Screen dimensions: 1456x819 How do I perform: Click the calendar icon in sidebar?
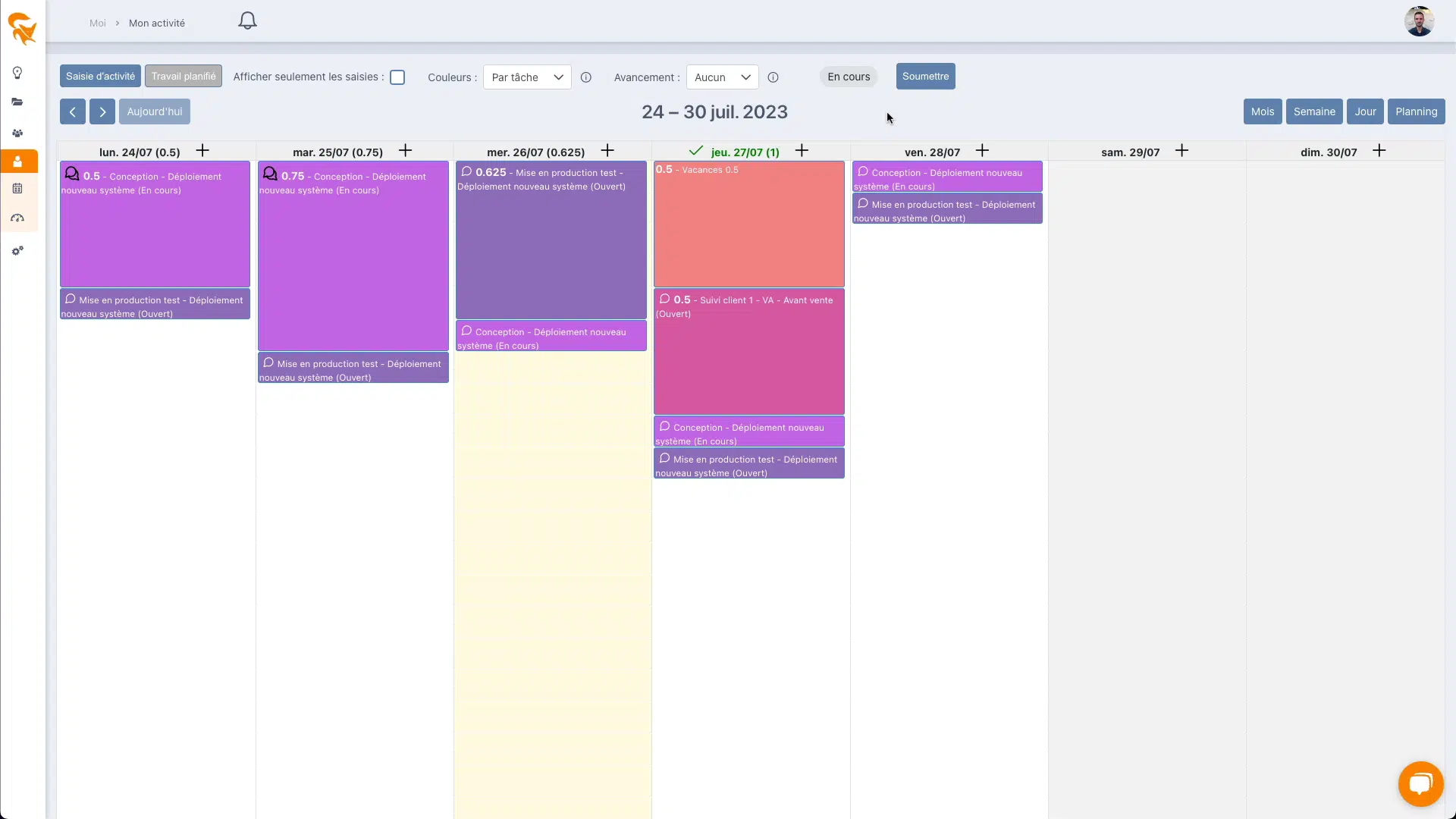[x=17, y=188]
